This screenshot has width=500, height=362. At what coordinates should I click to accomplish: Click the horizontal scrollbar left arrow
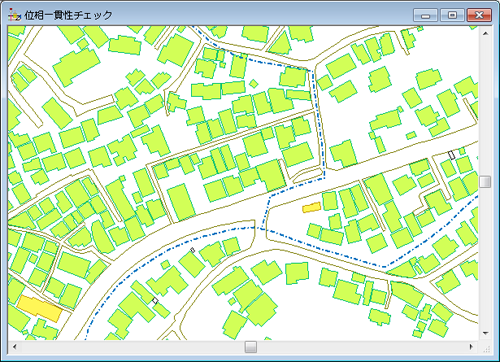[x=14, y=347]
